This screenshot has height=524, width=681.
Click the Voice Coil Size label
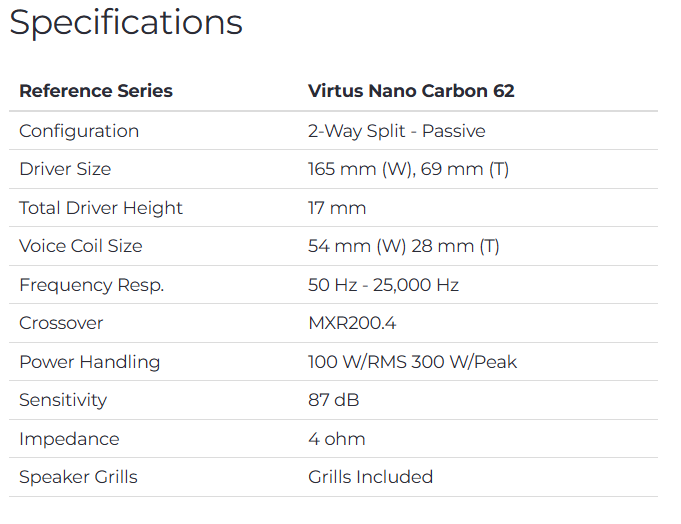(x=81, y=246)
